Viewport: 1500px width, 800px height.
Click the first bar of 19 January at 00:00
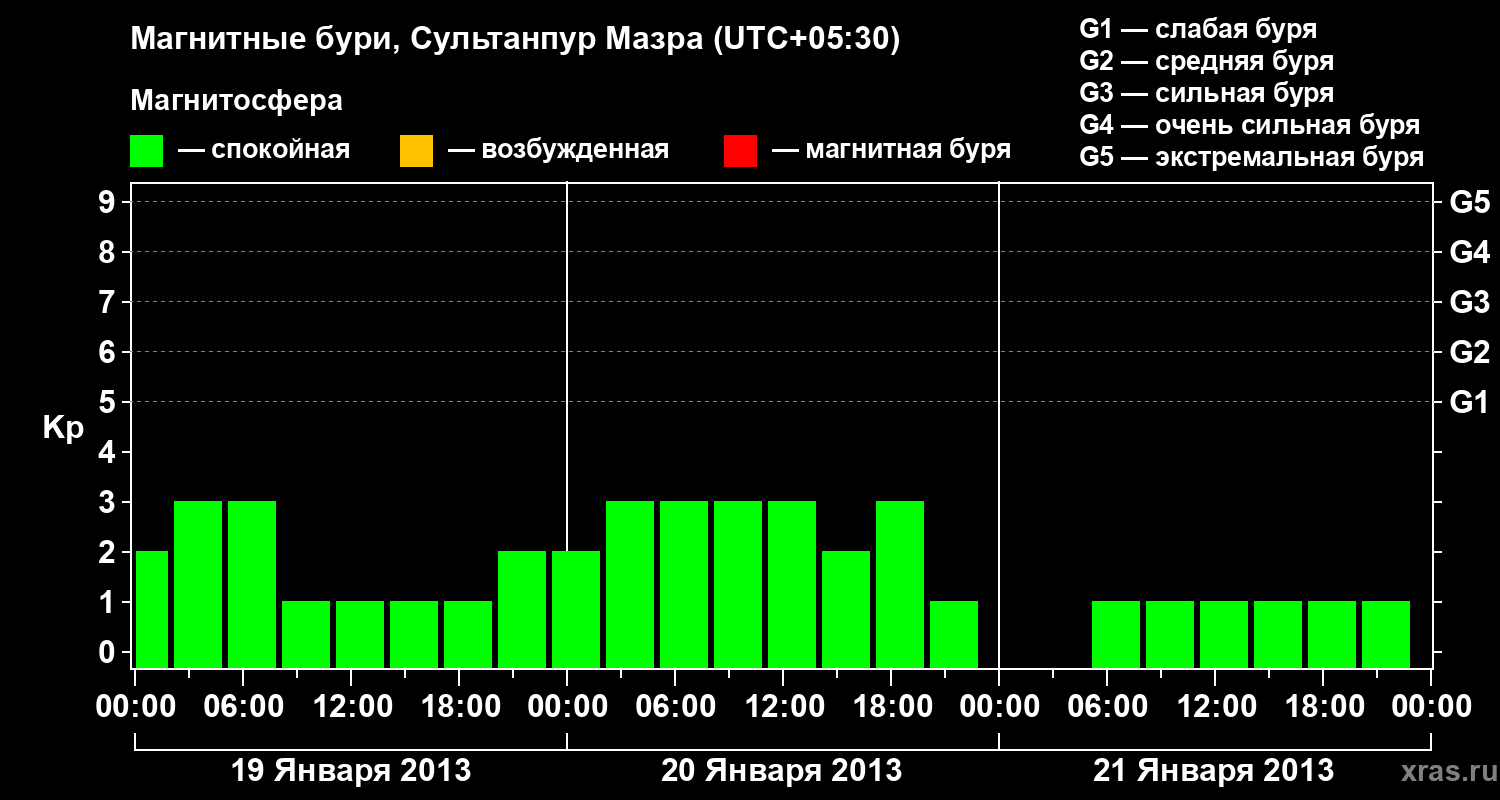tap(152, 609)
